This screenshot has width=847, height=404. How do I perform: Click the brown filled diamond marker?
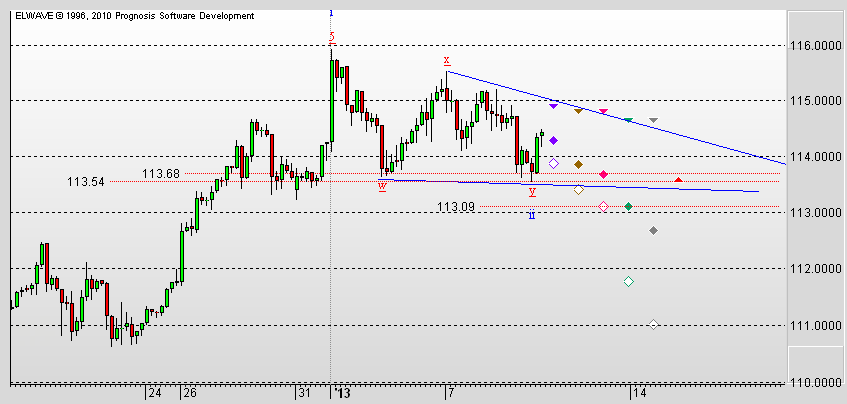[579, 164]
